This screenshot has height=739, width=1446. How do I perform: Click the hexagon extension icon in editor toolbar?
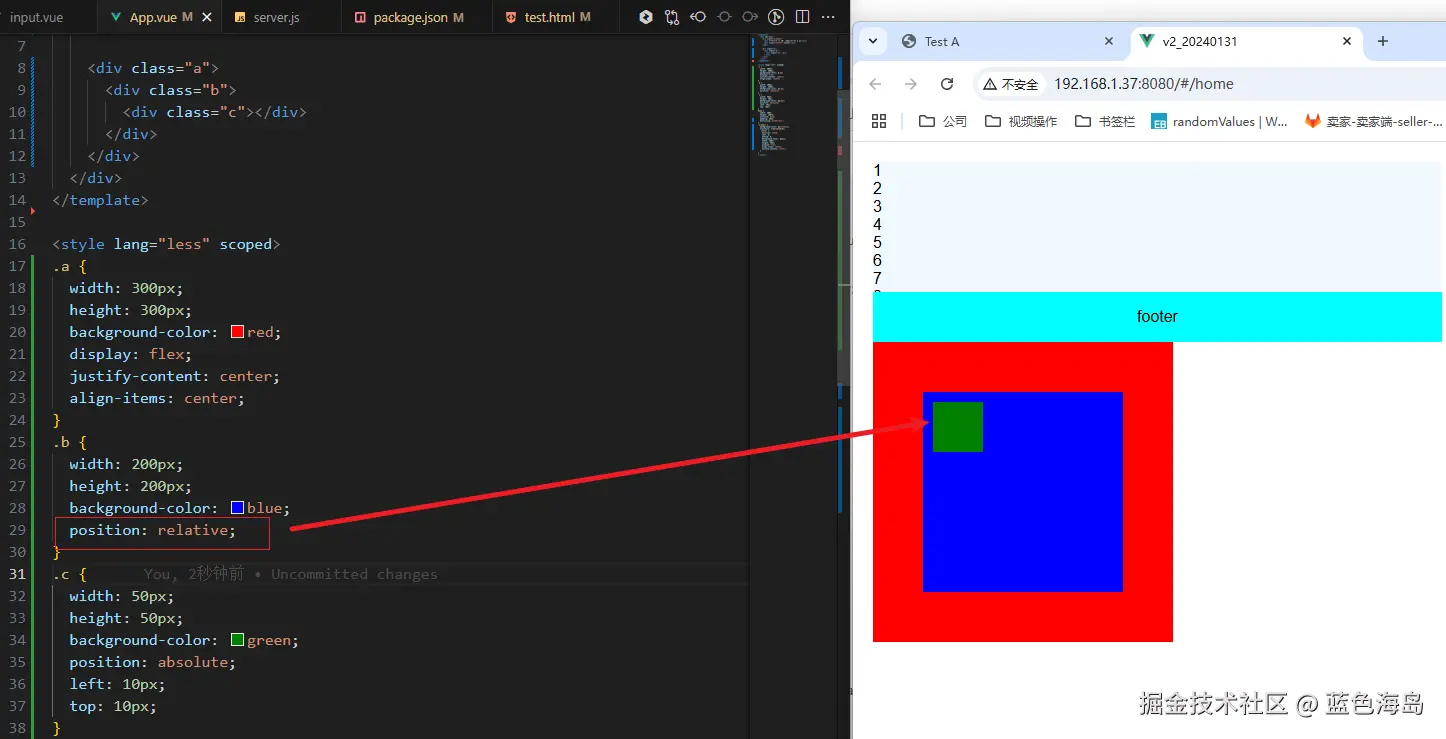coord(646,18)
